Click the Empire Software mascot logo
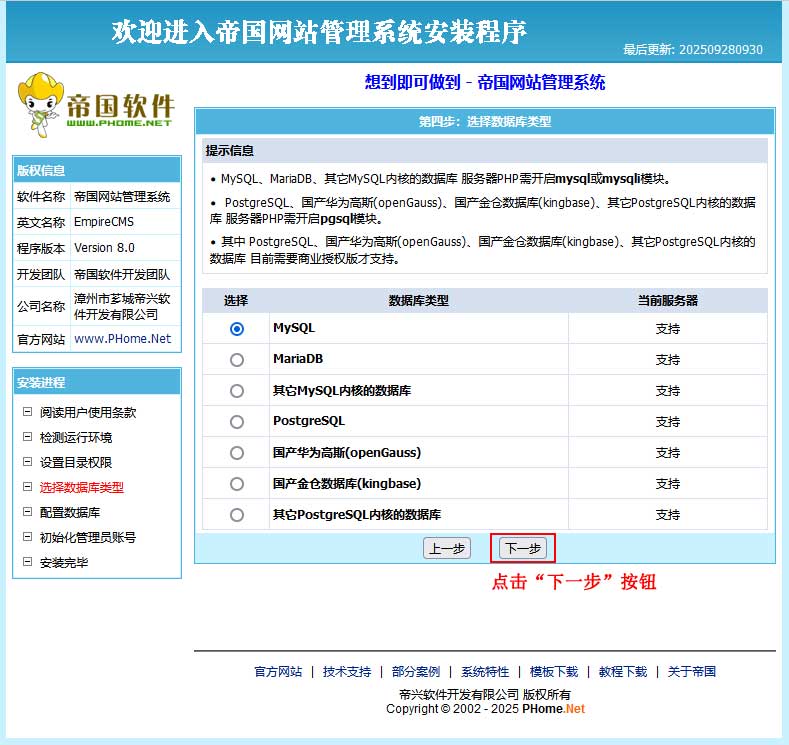 pyautogui.click(x=95, y=105)
